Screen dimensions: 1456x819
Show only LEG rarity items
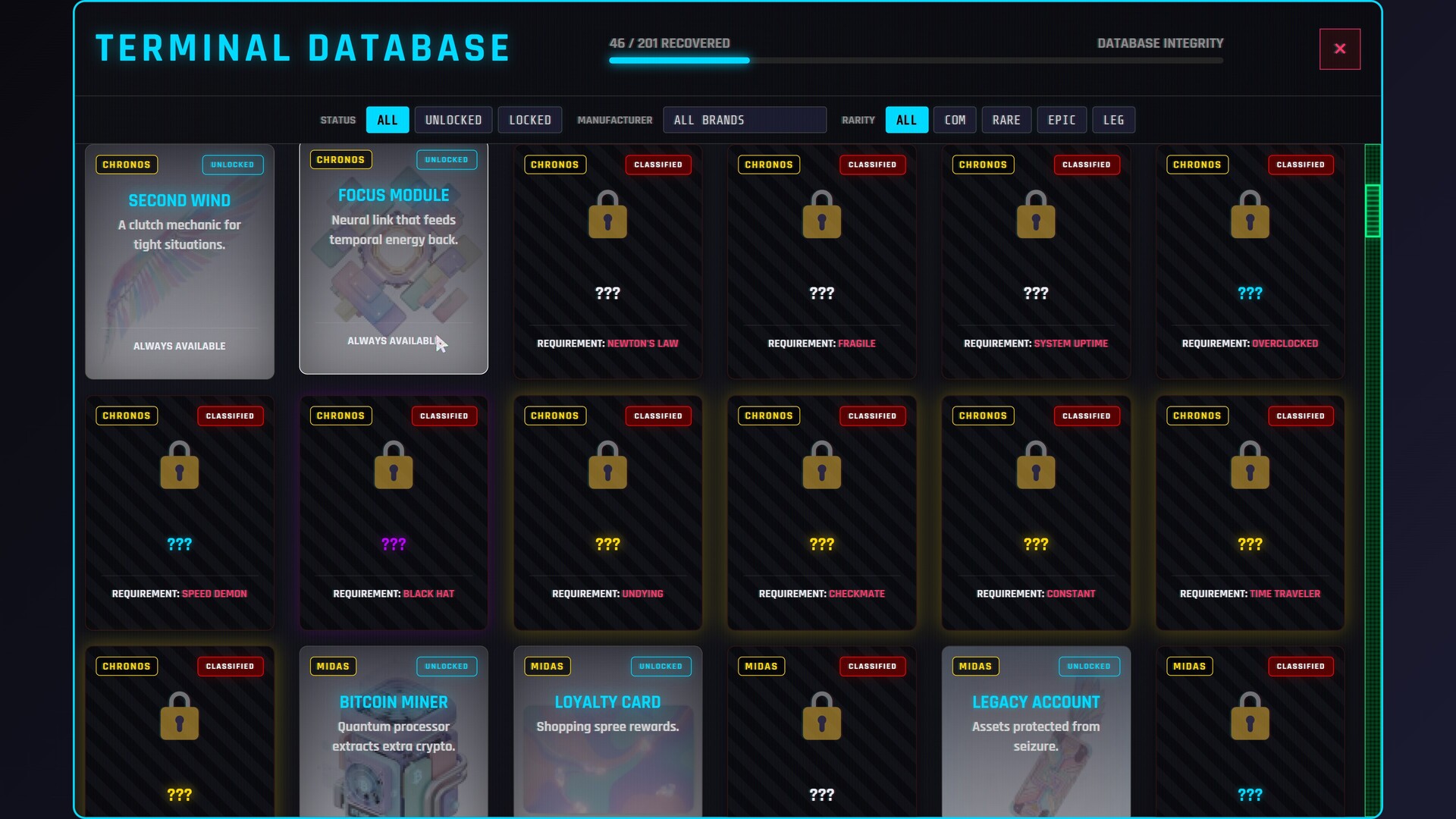tap(1112, 120)
